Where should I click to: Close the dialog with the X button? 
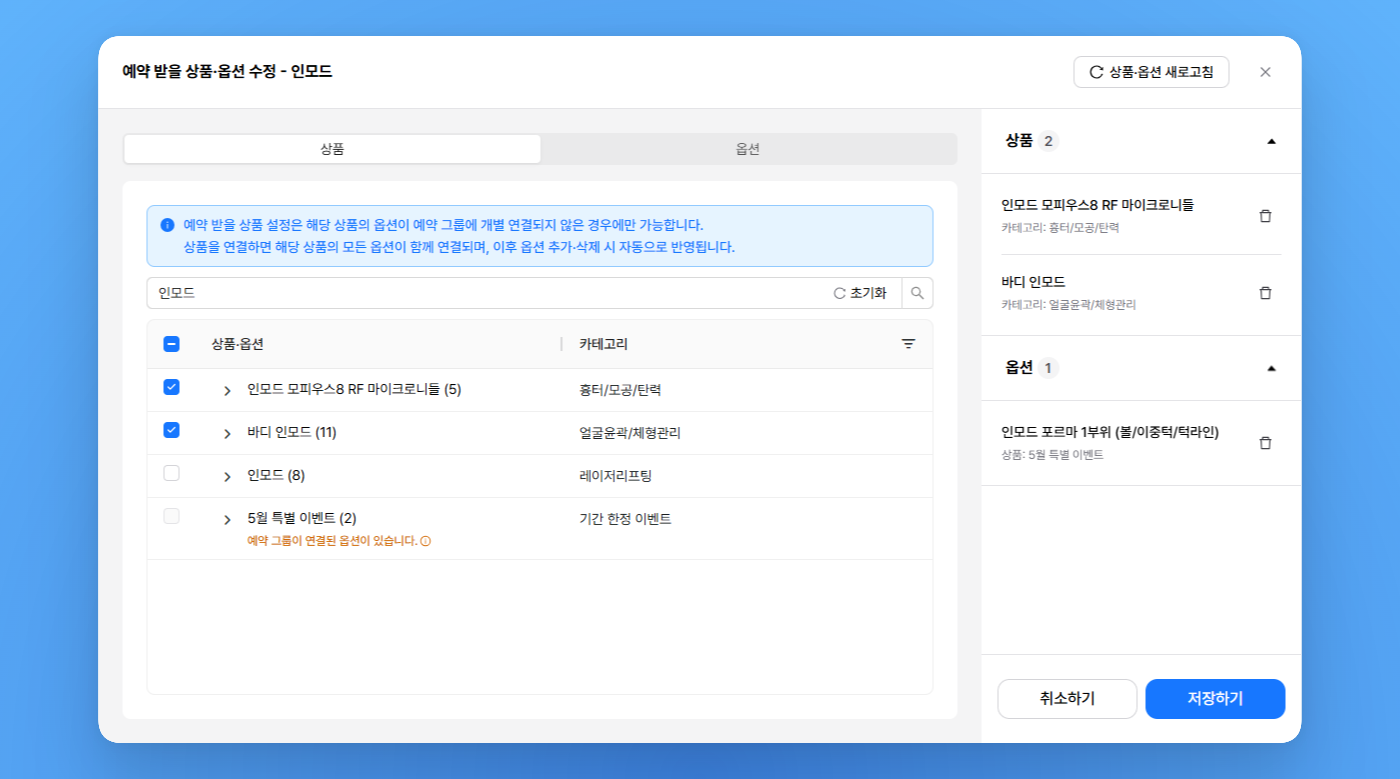[x=1265, y=72]
